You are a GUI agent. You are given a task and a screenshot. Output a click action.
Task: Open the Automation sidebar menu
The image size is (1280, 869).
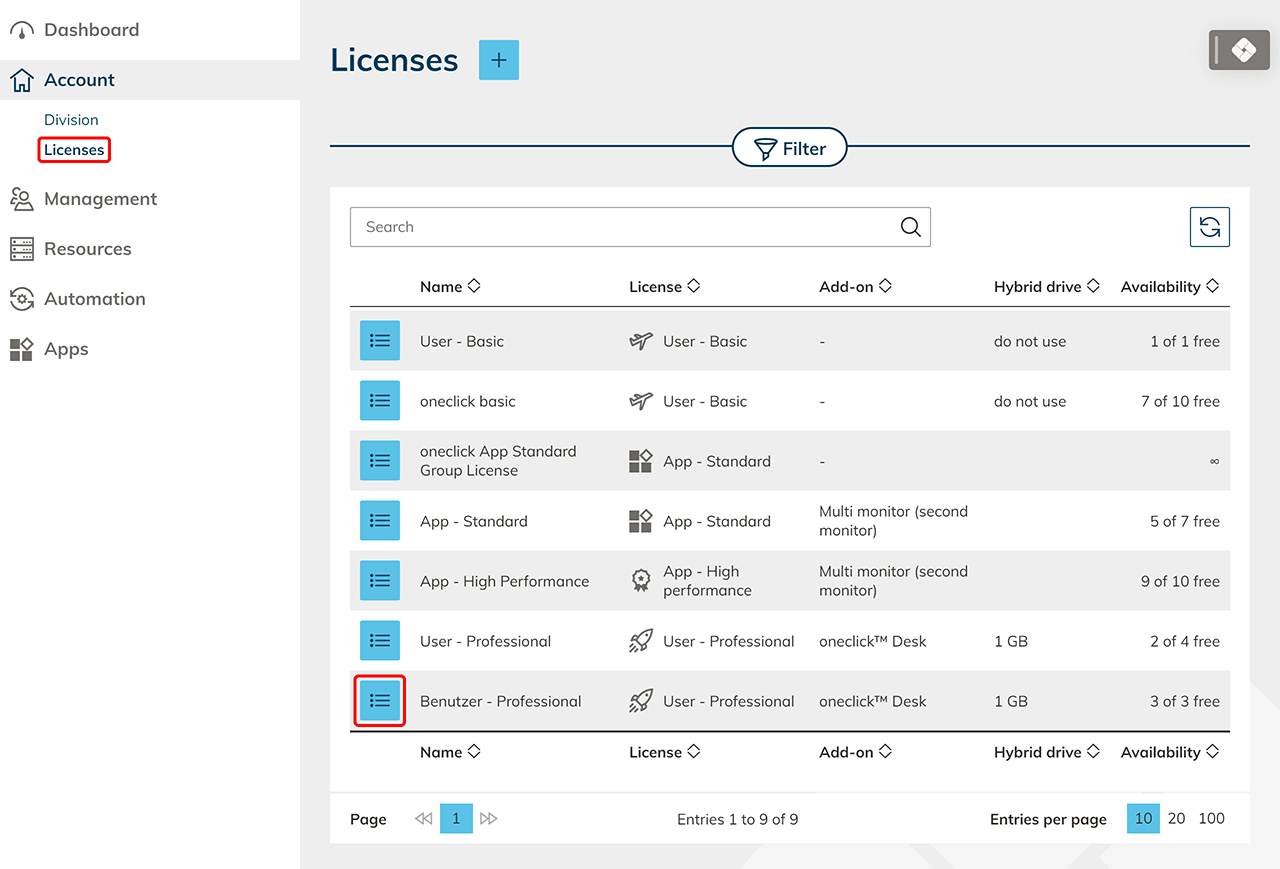tap(94, 299)
